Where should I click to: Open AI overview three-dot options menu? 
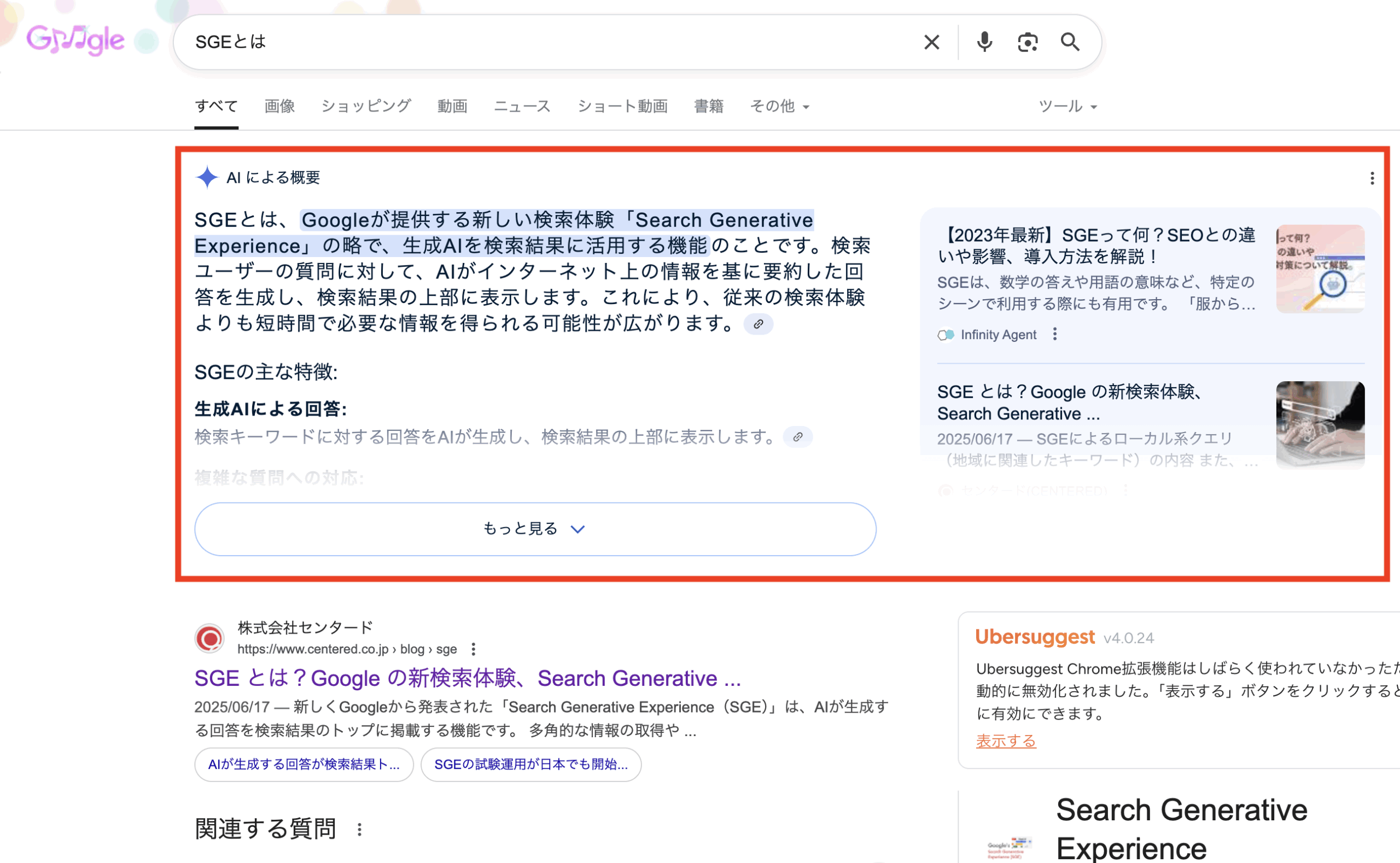pos(1372,178)
